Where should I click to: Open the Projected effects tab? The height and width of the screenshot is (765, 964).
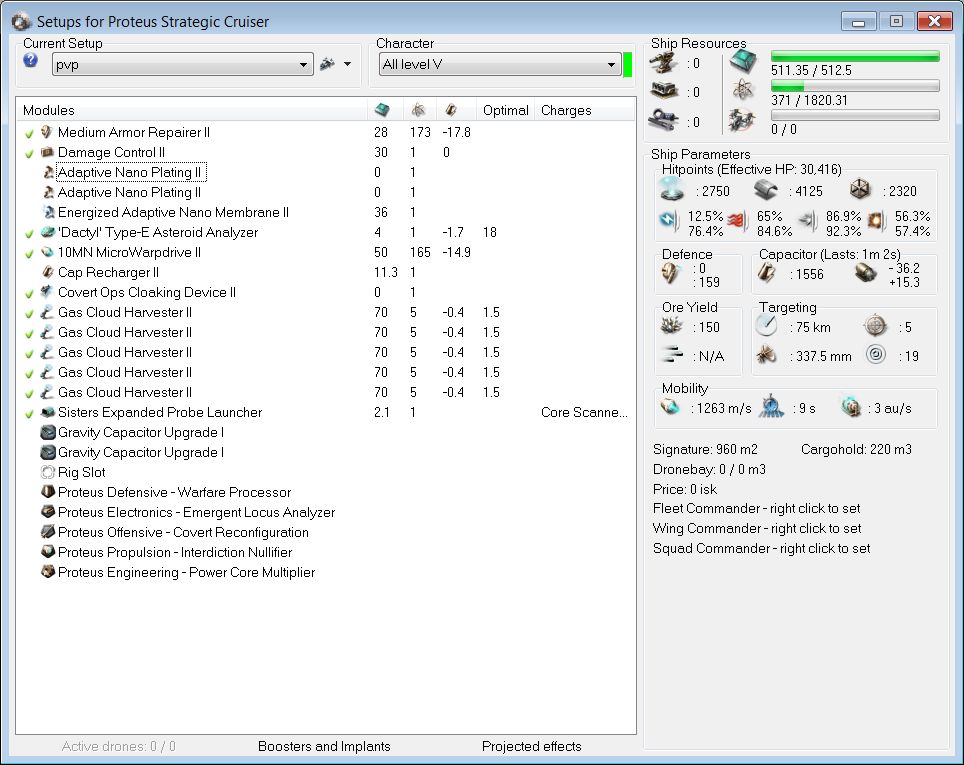(531, 746)
